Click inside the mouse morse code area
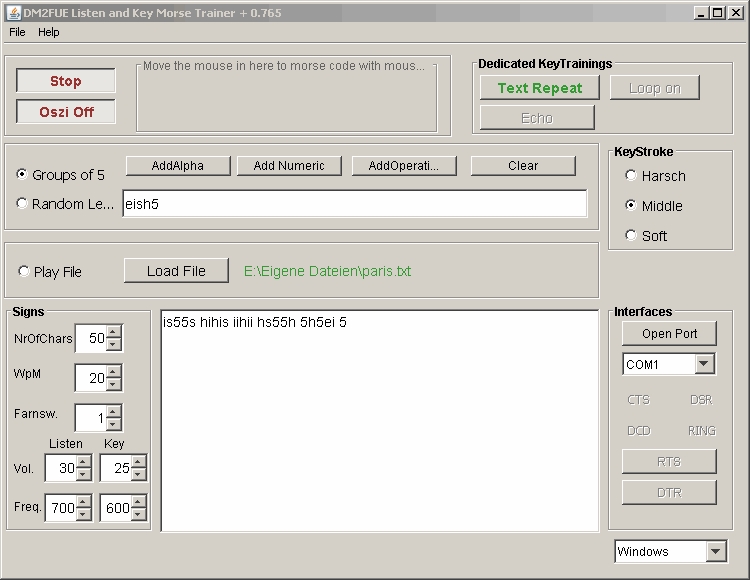Viewport: 750px width, 580px height. (287, 98)
